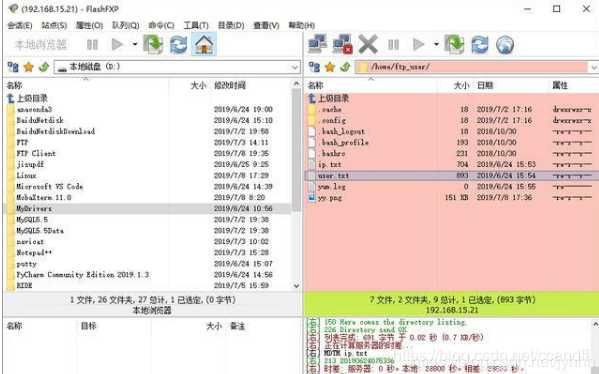Click the local file list scrollbar down arrow

296,286
